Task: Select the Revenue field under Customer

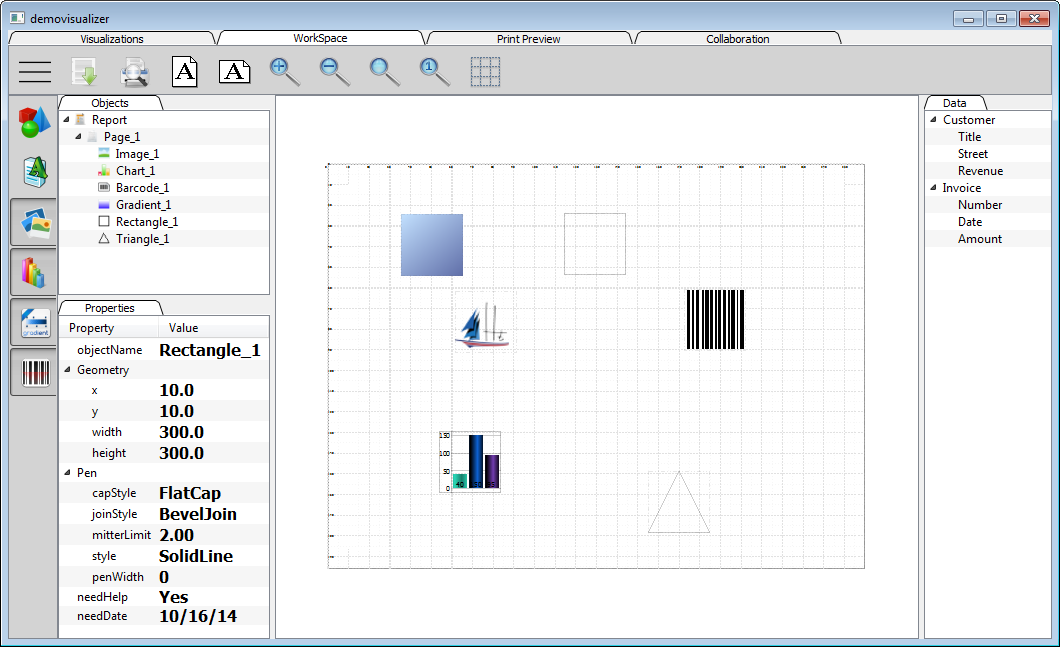Action: pyautogui.click(x=980, y=171)
